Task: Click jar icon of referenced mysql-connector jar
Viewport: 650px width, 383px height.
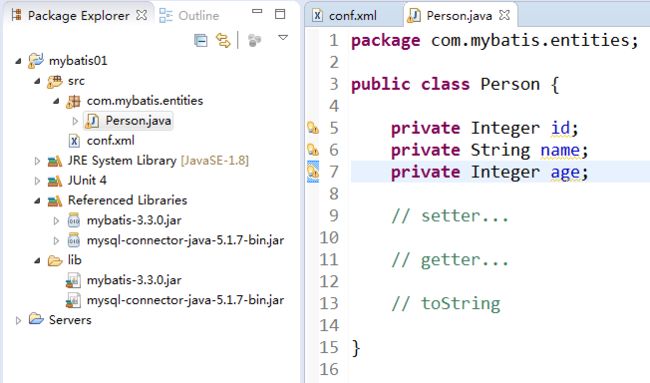Action: tap(74, 240)
